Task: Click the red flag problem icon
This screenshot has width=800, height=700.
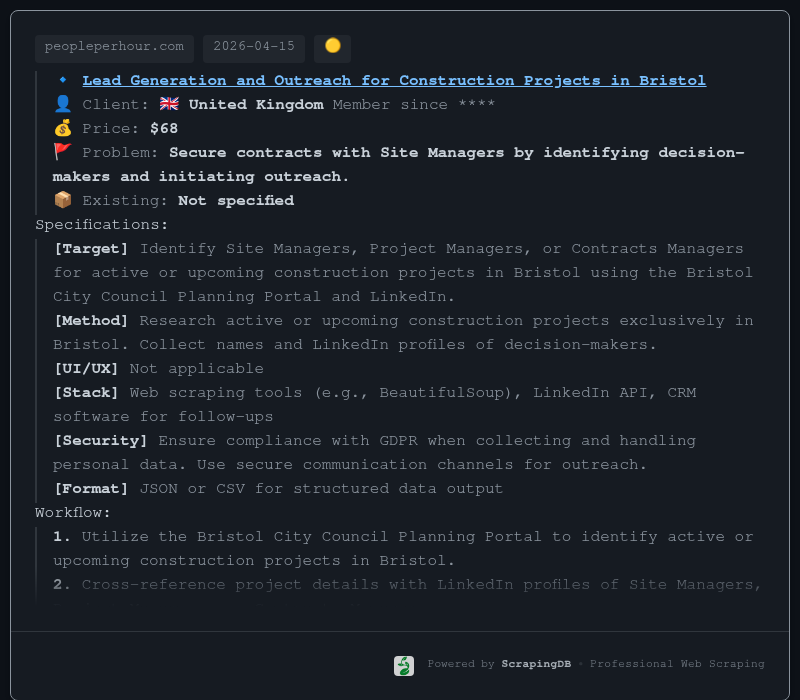Action: (x=63, y=152)
